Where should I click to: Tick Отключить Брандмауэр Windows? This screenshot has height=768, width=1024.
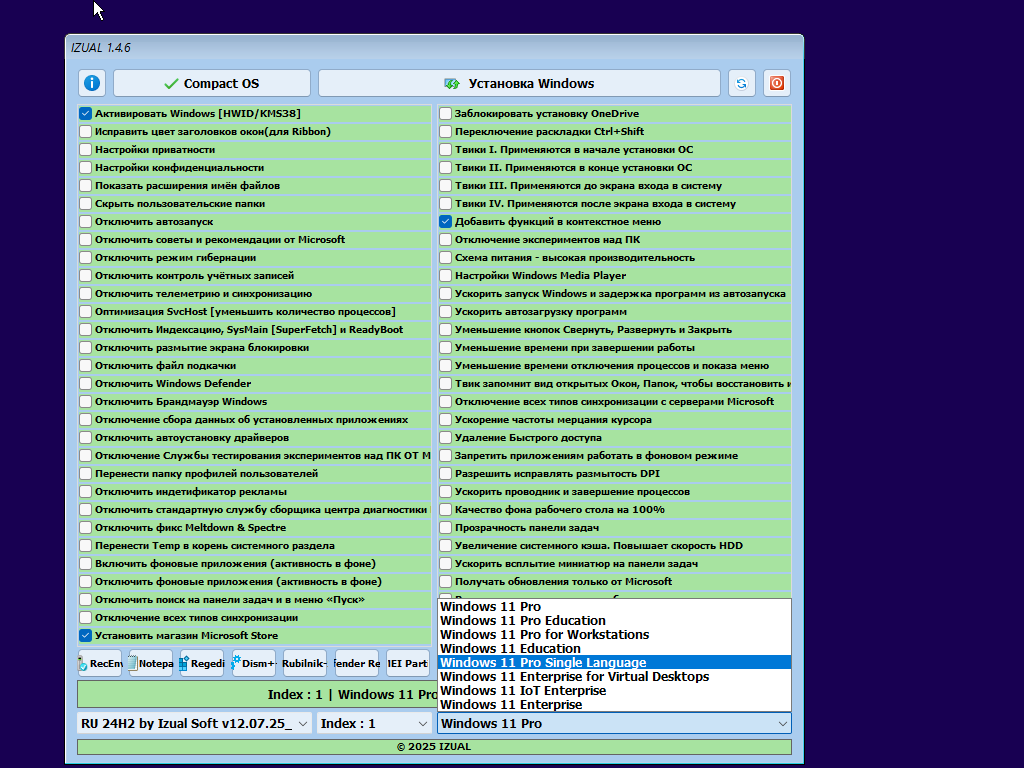(x=86, y=402)
